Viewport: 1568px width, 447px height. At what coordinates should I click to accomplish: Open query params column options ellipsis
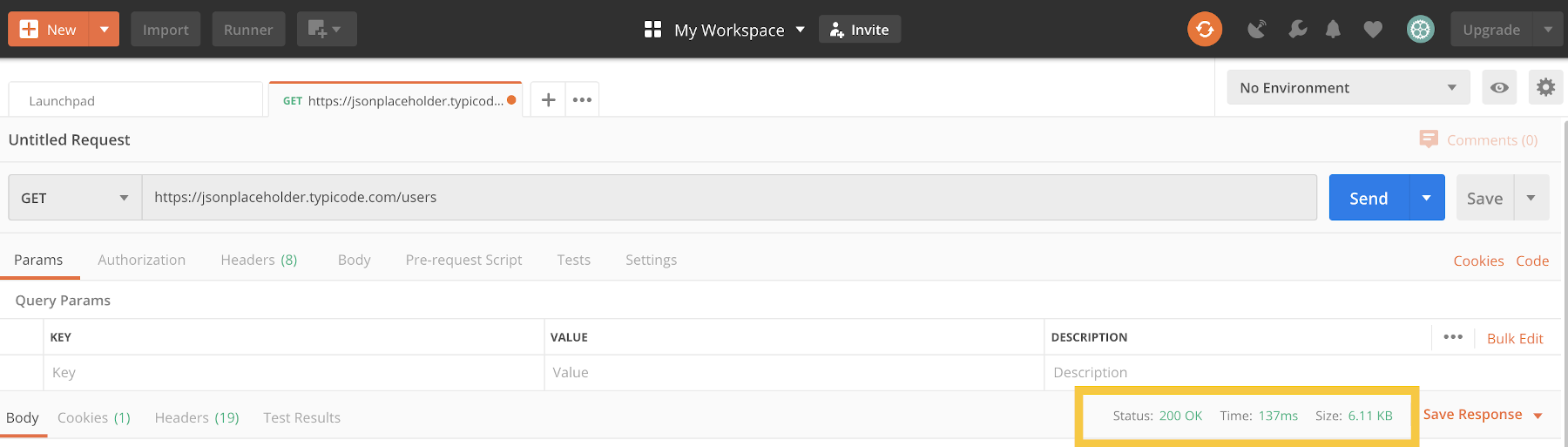coord(1453,337)
